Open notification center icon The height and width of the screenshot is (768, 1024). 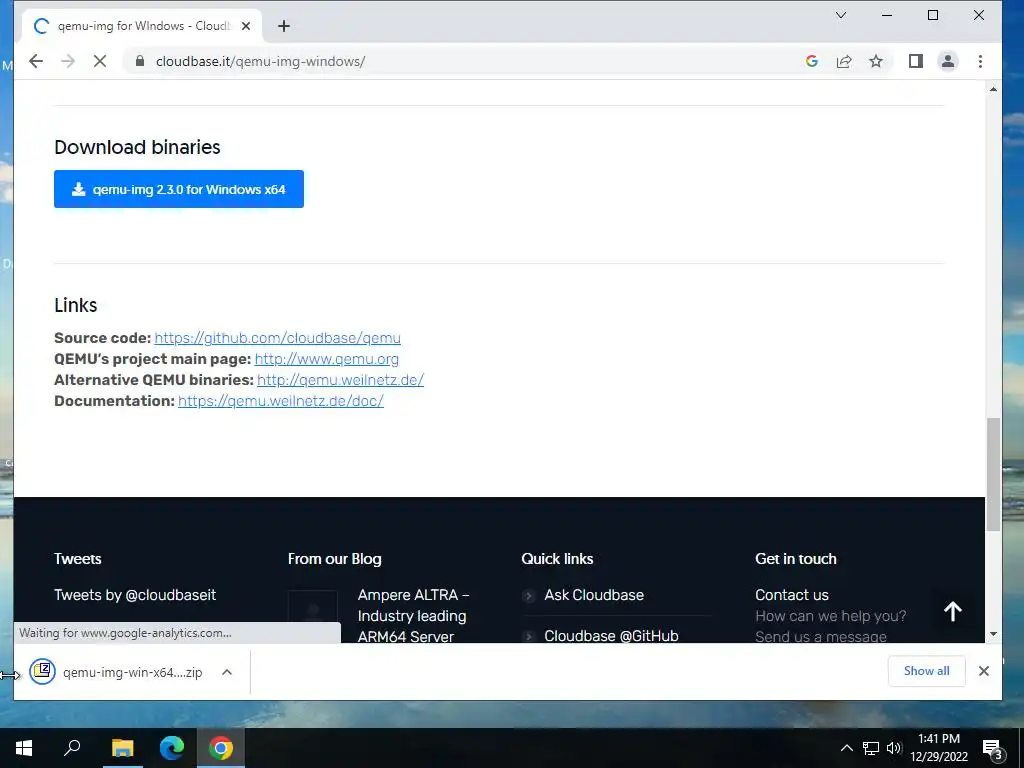(993, 748)
